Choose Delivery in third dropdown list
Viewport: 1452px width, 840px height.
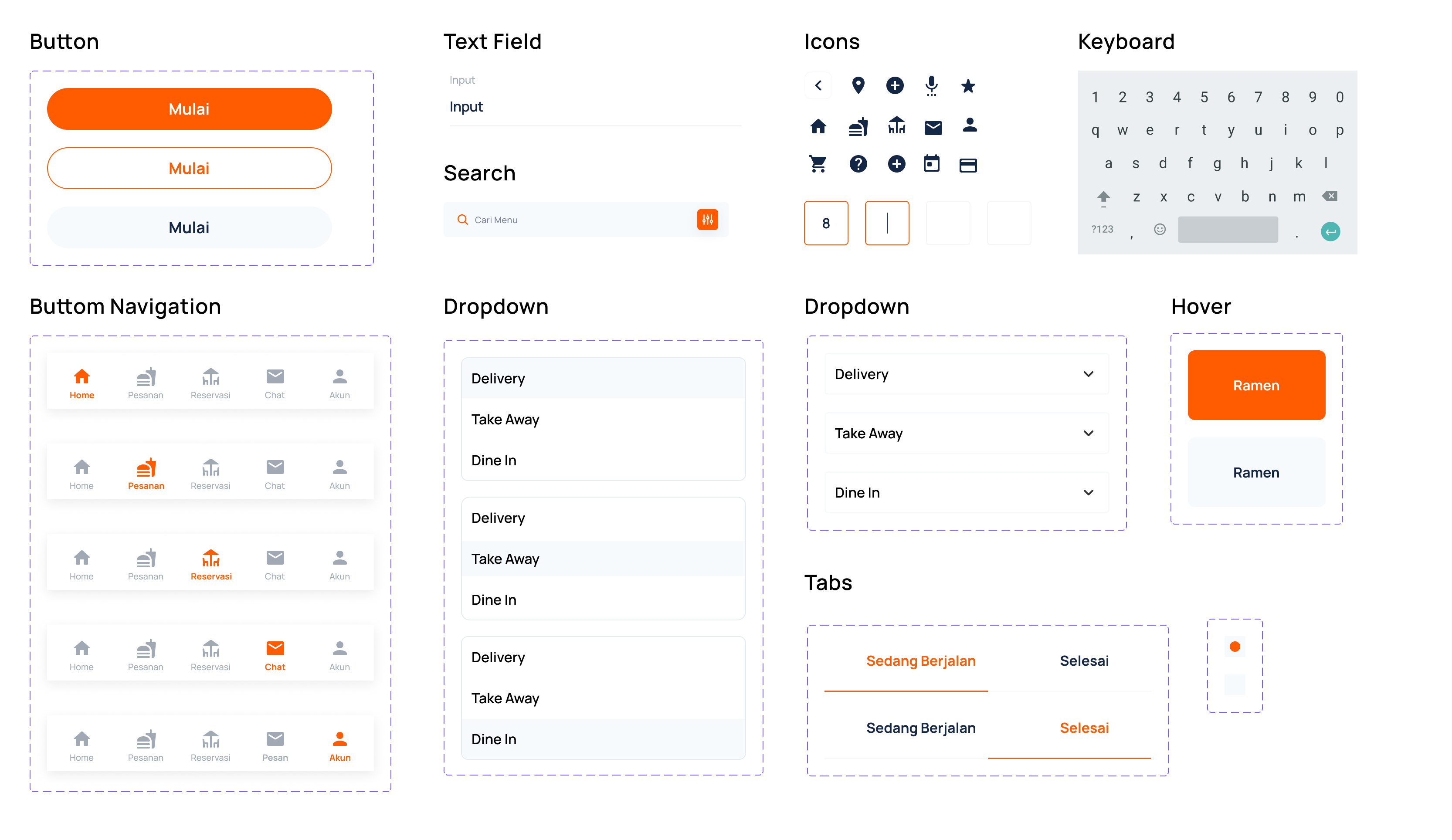(x=603, y=657)
